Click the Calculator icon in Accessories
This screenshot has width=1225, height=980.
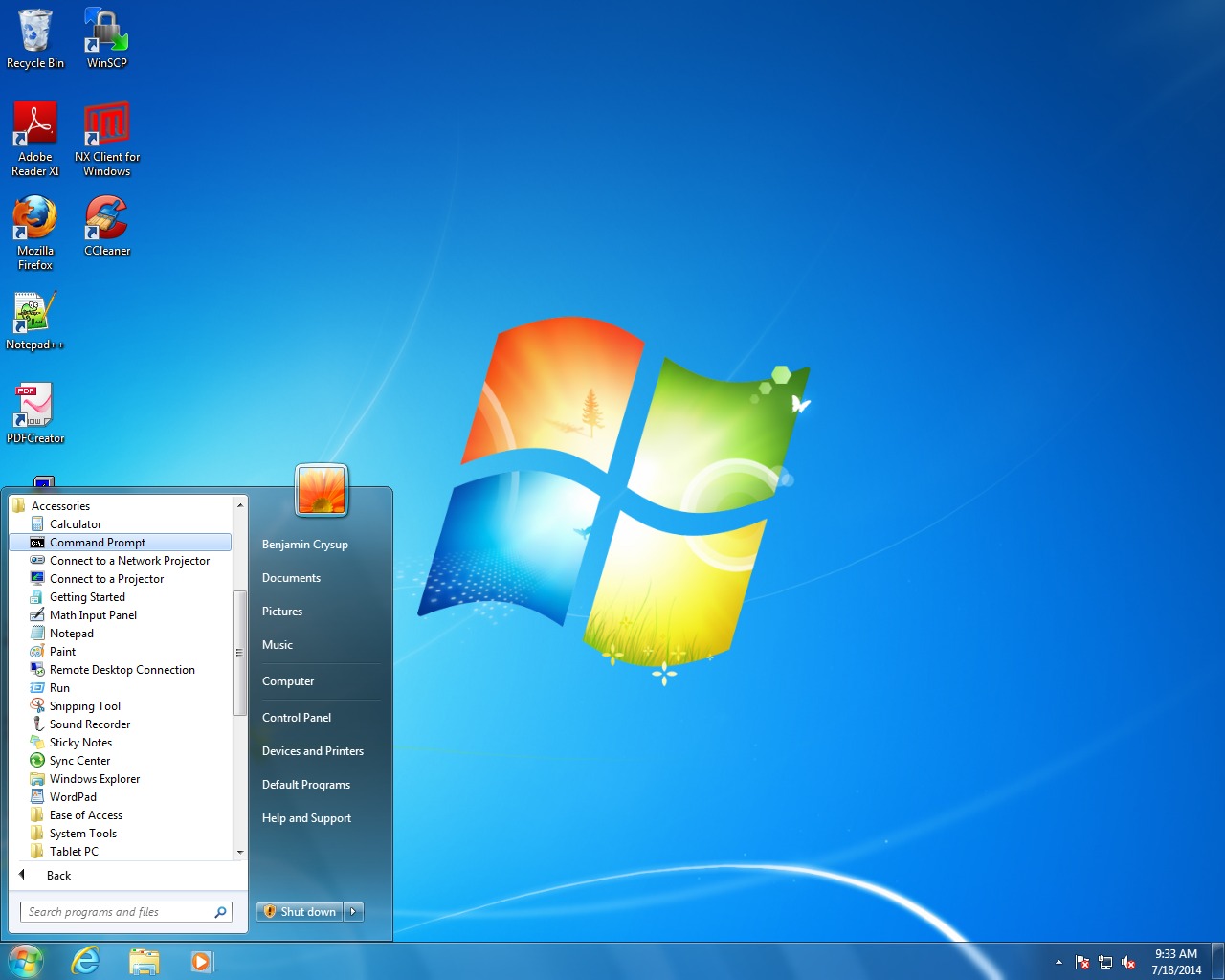[37, 524]
